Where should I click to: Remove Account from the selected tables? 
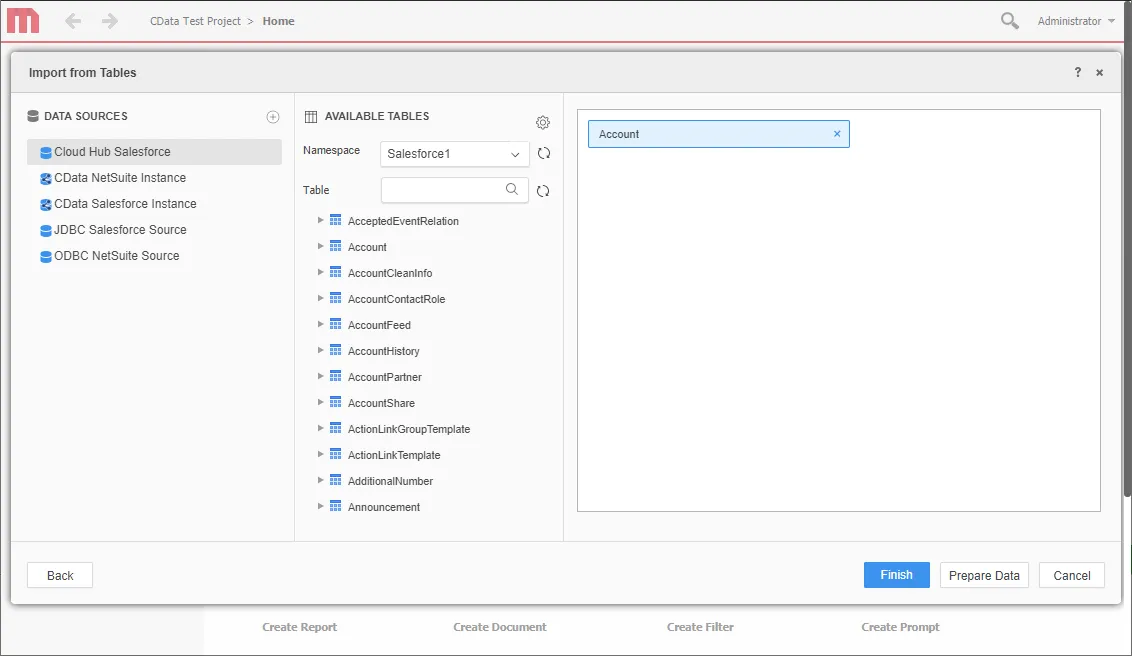(837, 133)
